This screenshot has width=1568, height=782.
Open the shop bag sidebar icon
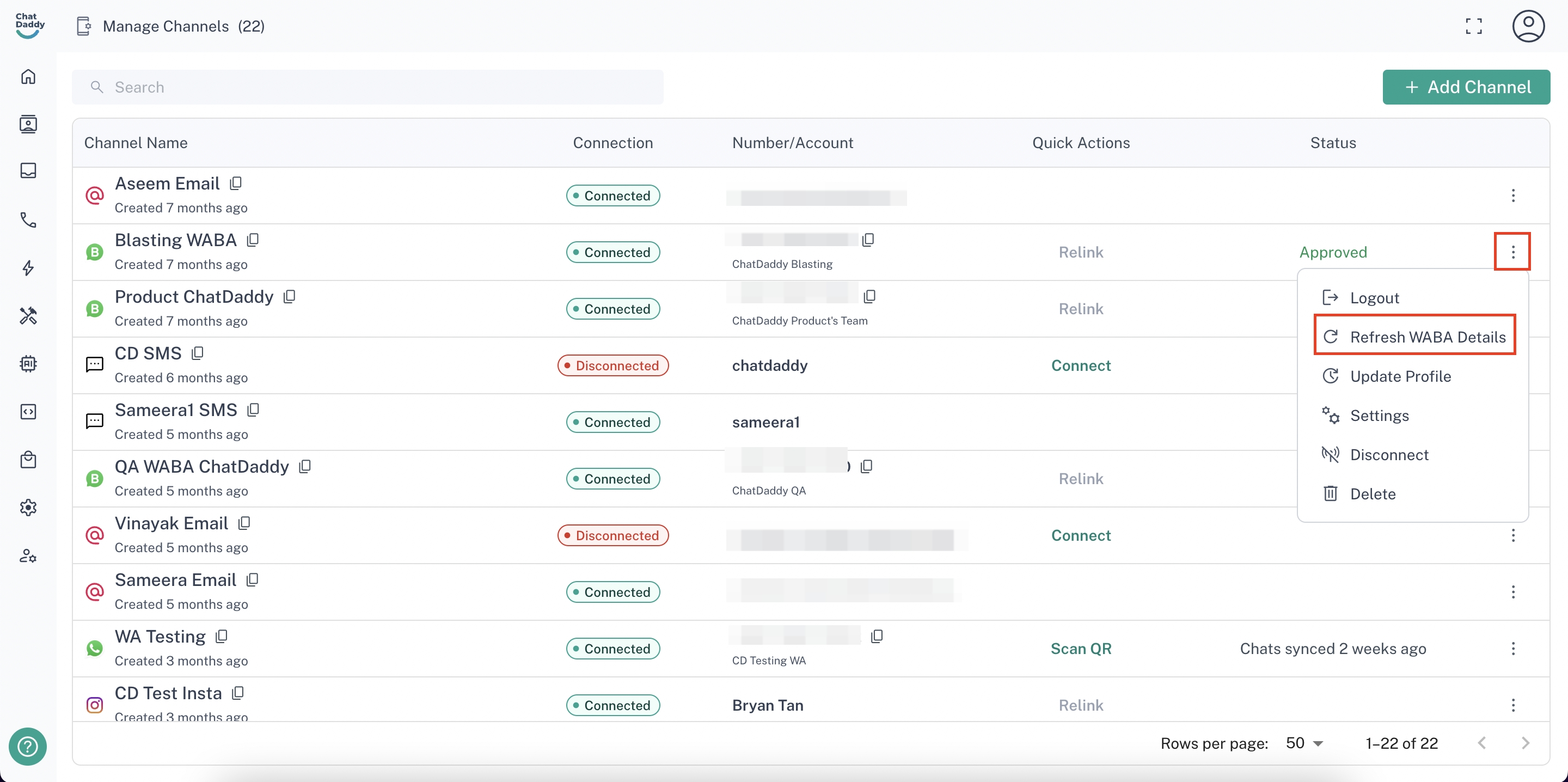28,459
